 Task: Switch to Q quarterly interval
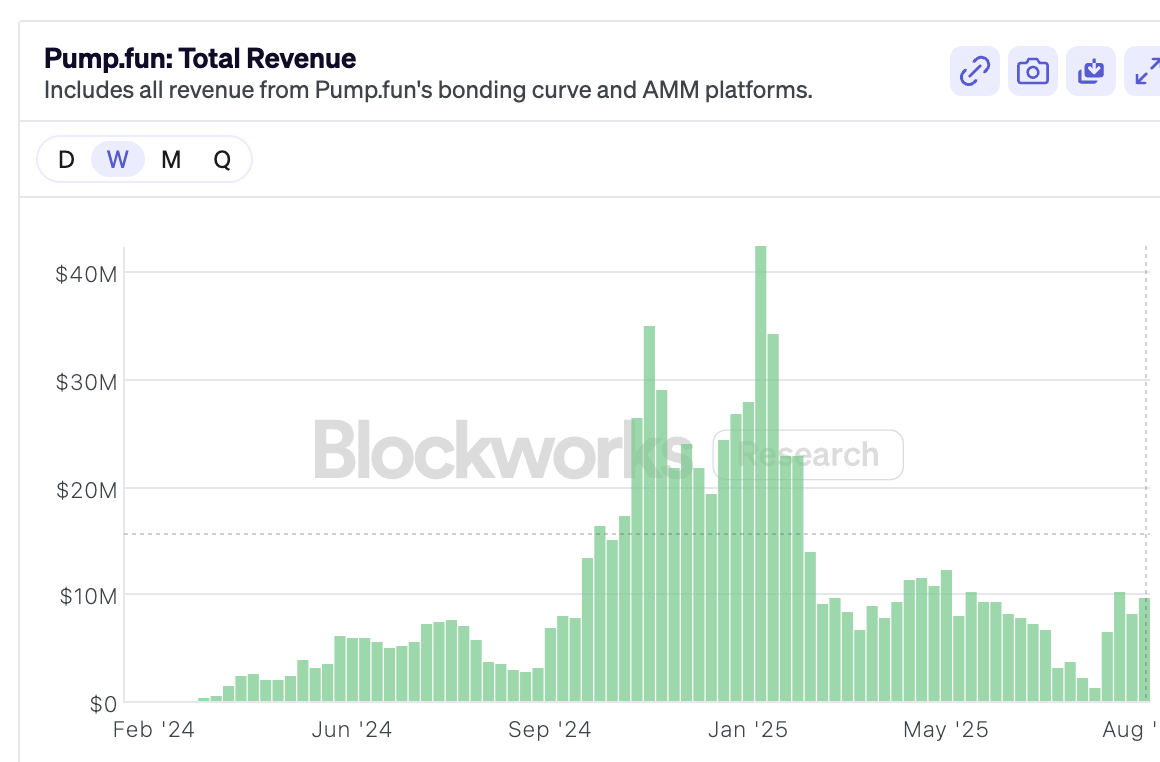point(222,159)
